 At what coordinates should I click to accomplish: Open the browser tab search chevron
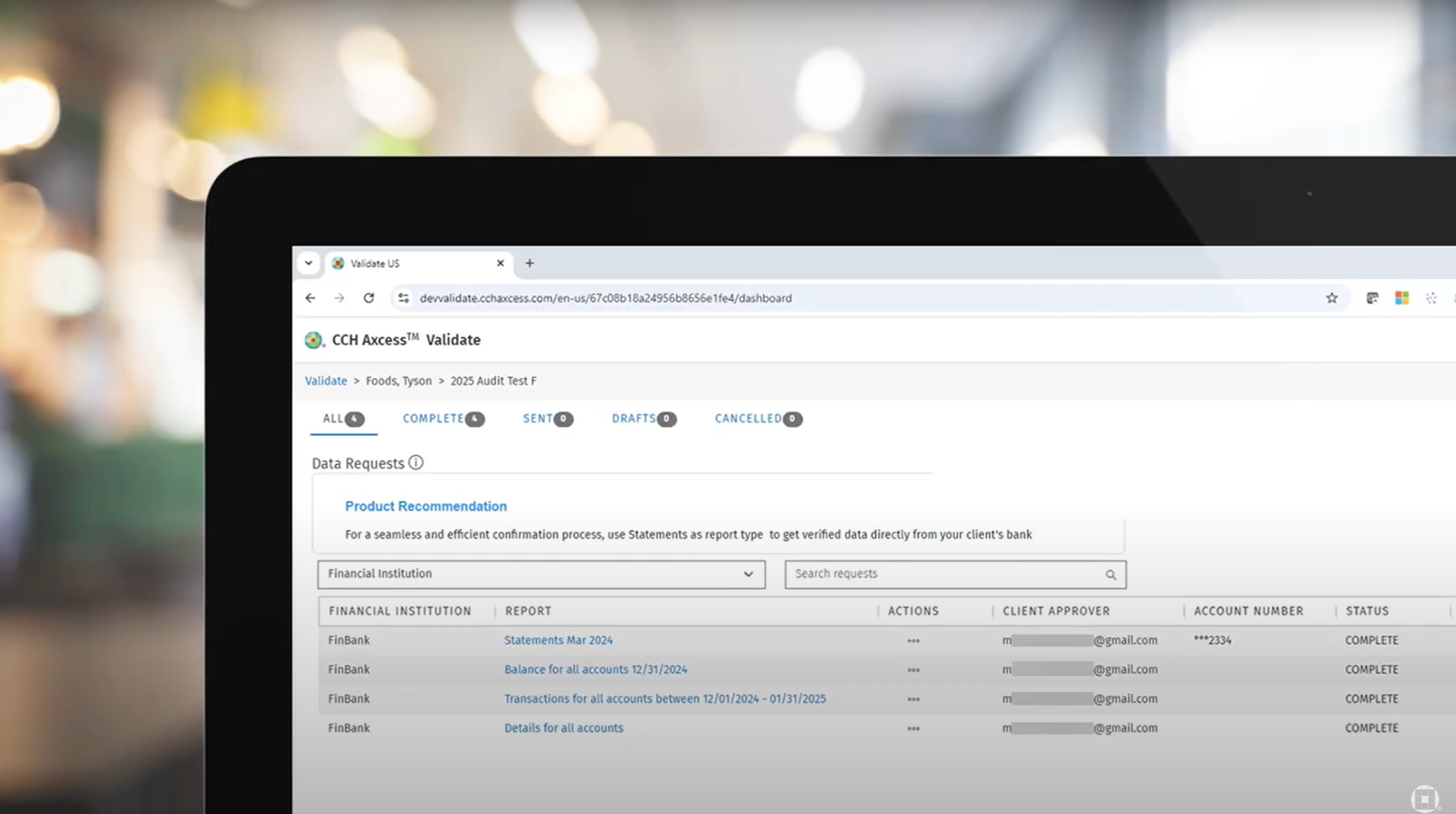pos(309,263)
